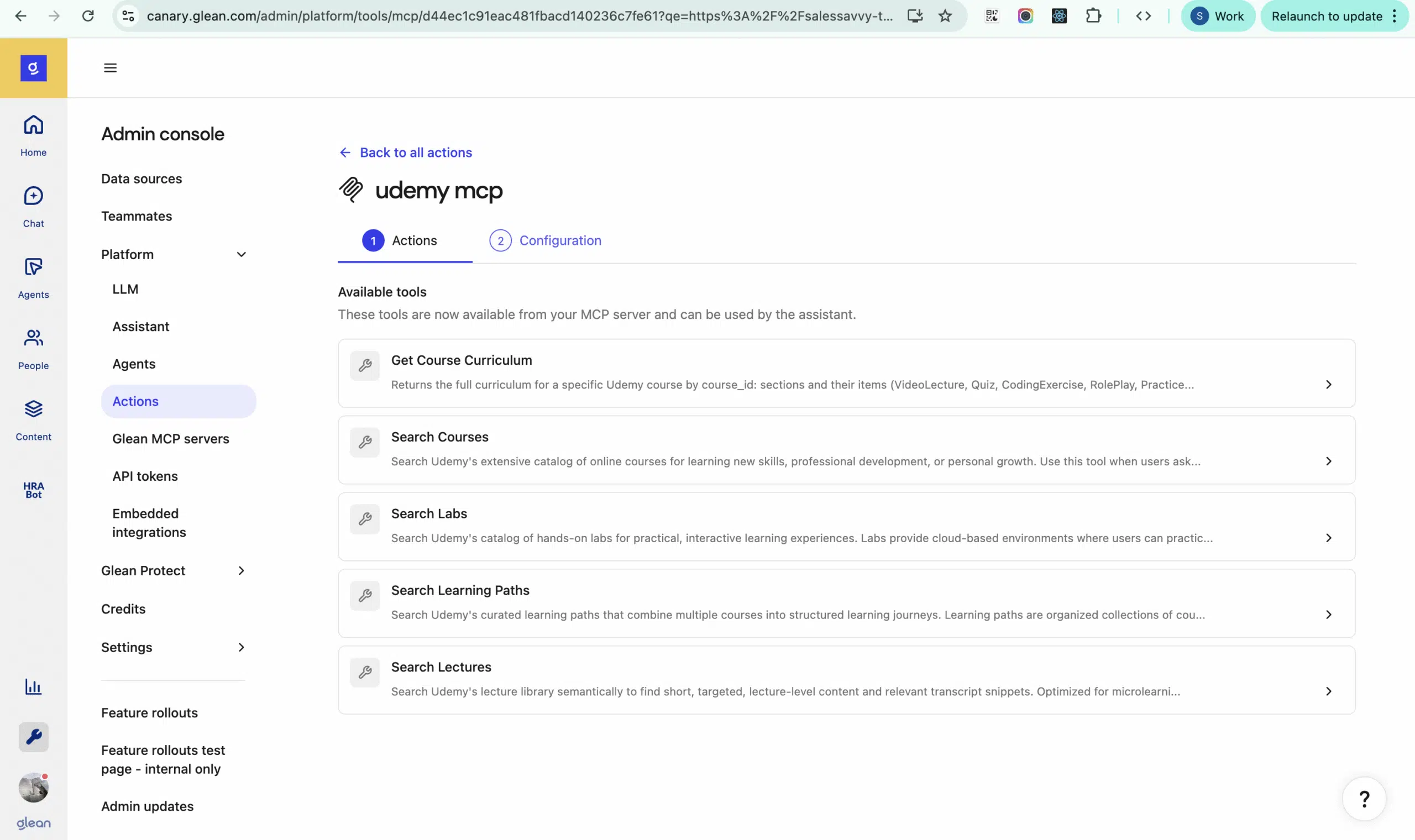Open the browser extensions puzzle icon
This screenshot has width=1415, height=840.
click(x=1093, y=16)
